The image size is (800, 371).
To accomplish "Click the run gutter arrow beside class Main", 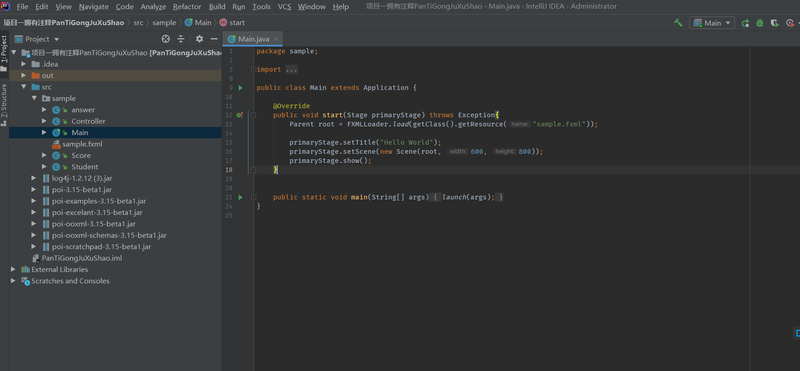I will 241,88.
